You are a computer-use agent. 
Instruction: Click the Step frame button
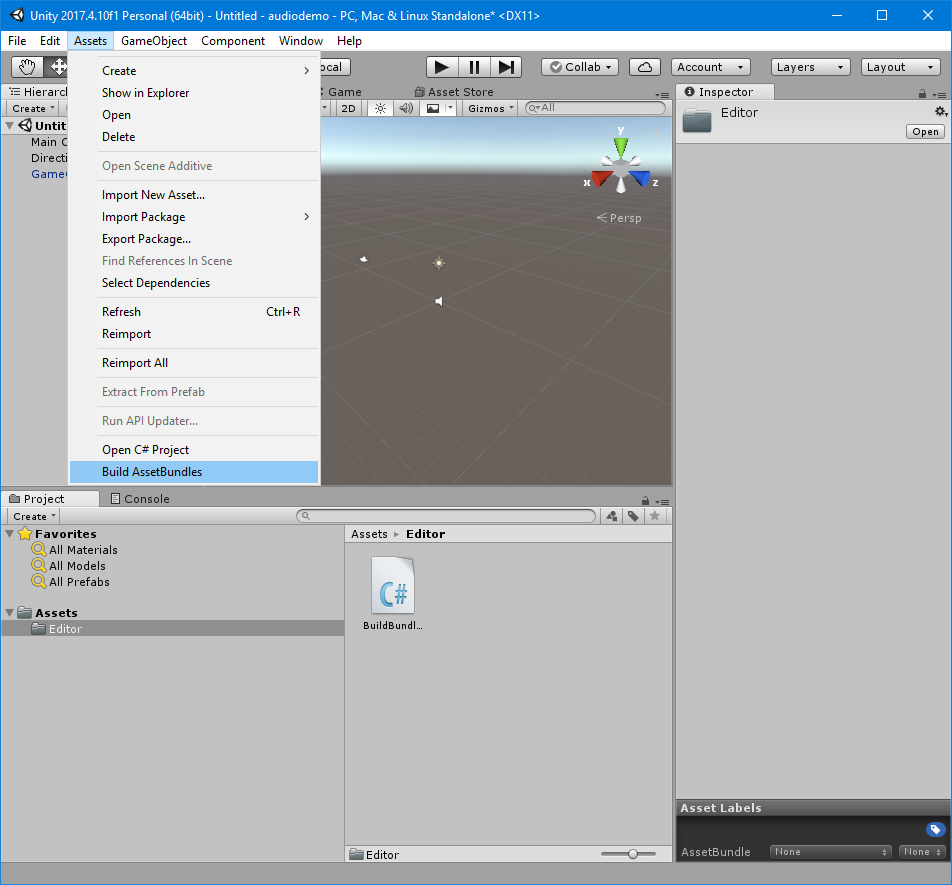[506, 67]
